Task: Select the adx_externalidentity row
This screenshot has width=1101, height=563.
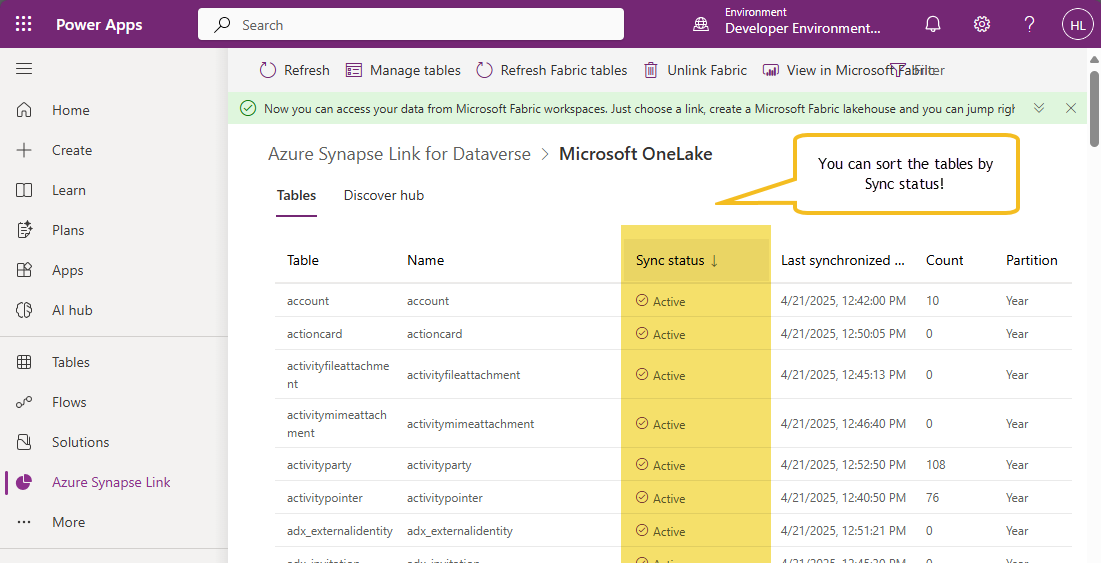Action: (673, 531)
